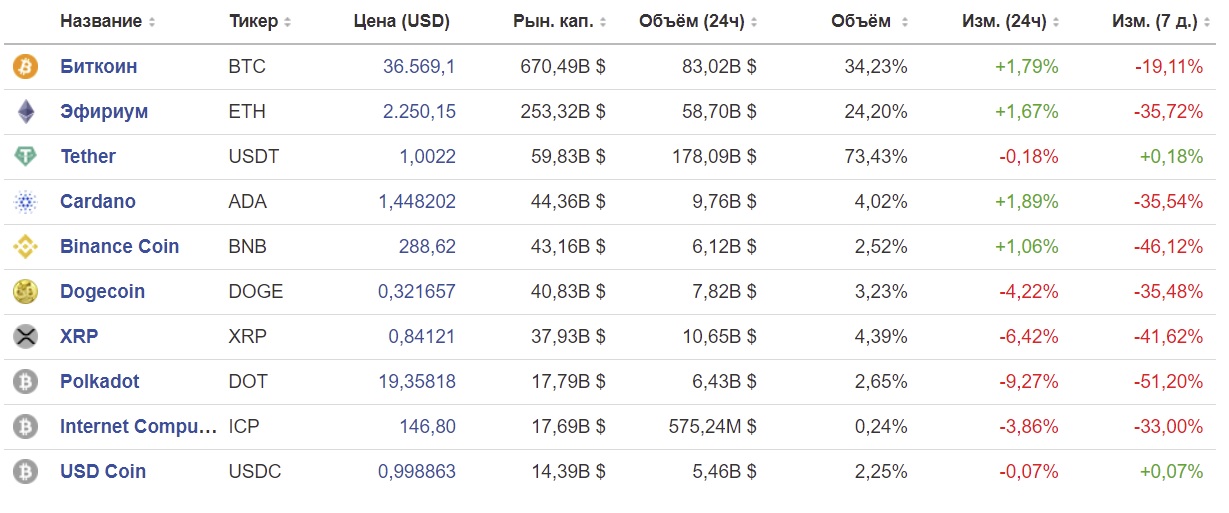Select the ICP ticker cell
The image size is (1229, 513).
pos(243,427)
